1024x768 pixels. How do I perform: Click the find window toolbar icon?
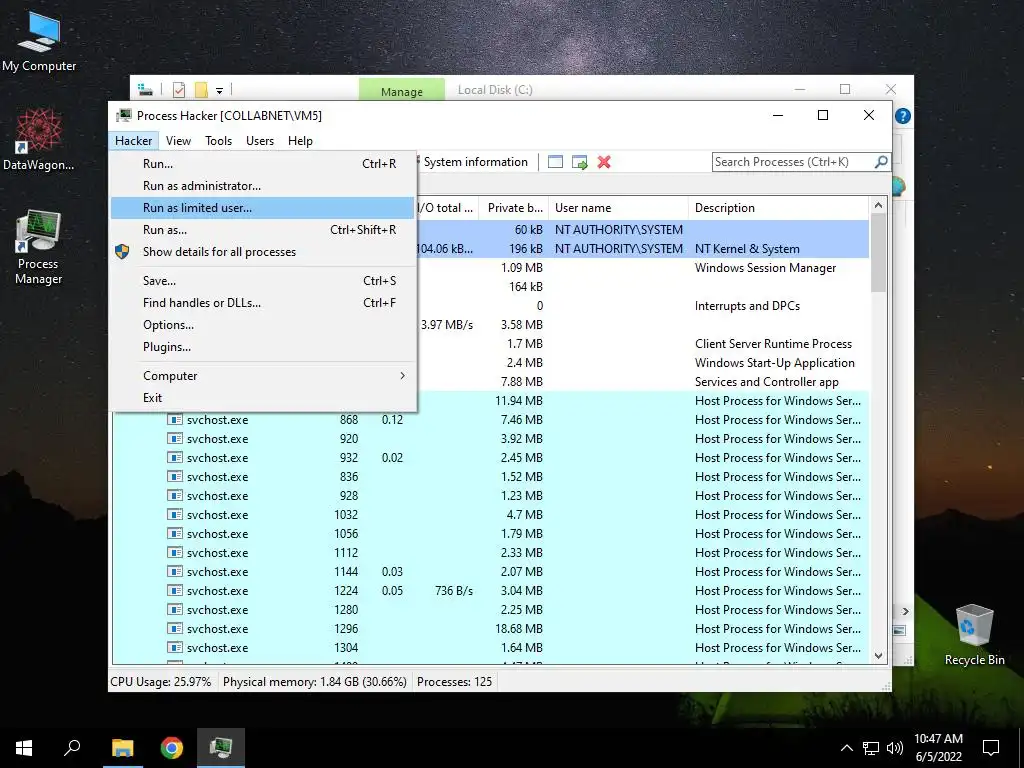pyautogui.click(x=555, y=162)
